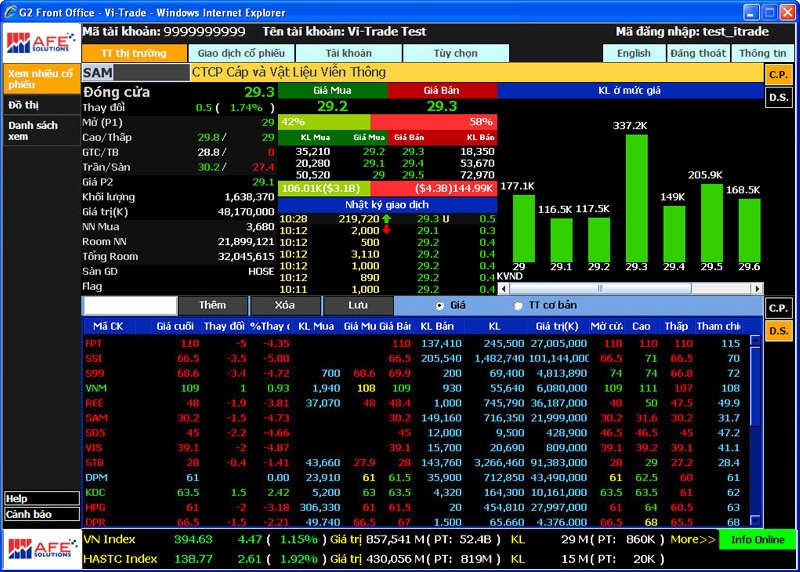Image resolution: width=800 pixels, height=572 pixels.
Task: Click the AFE Solutions logo at top left
Action: [41, 43]
